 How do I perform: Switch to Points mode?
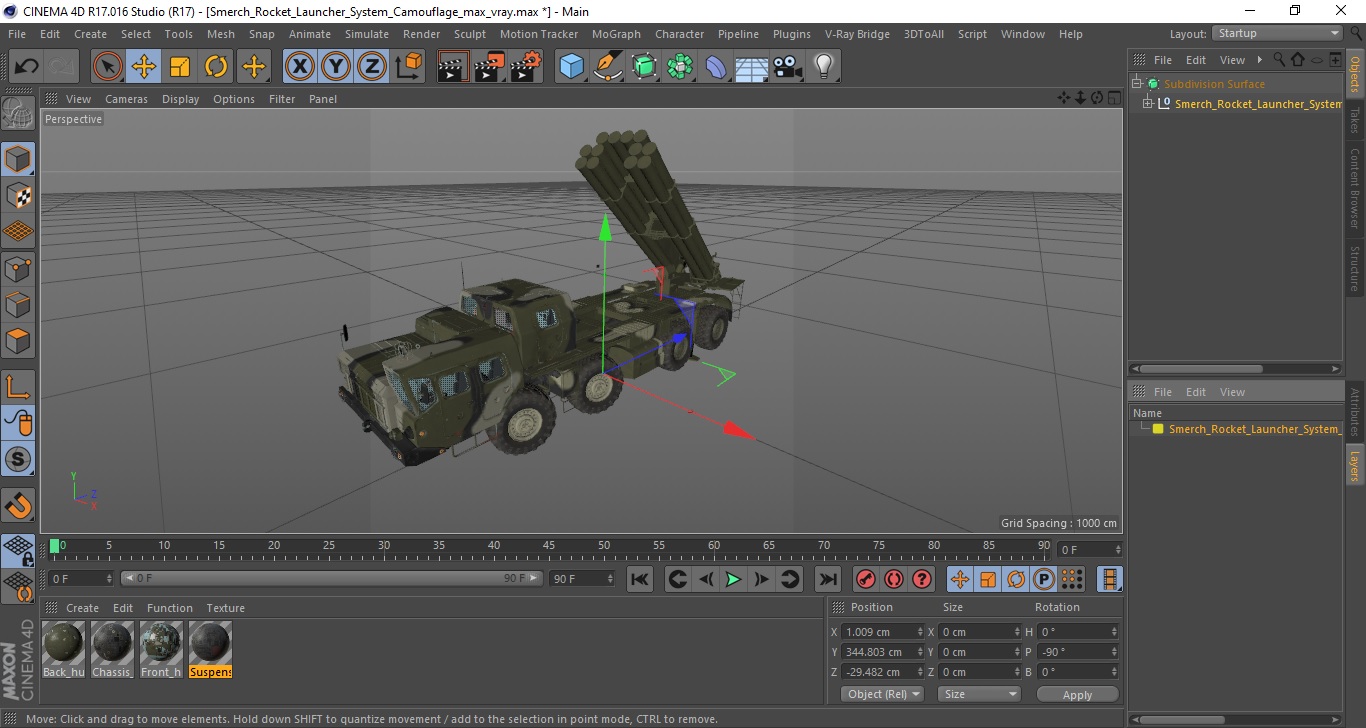point(18,268)
